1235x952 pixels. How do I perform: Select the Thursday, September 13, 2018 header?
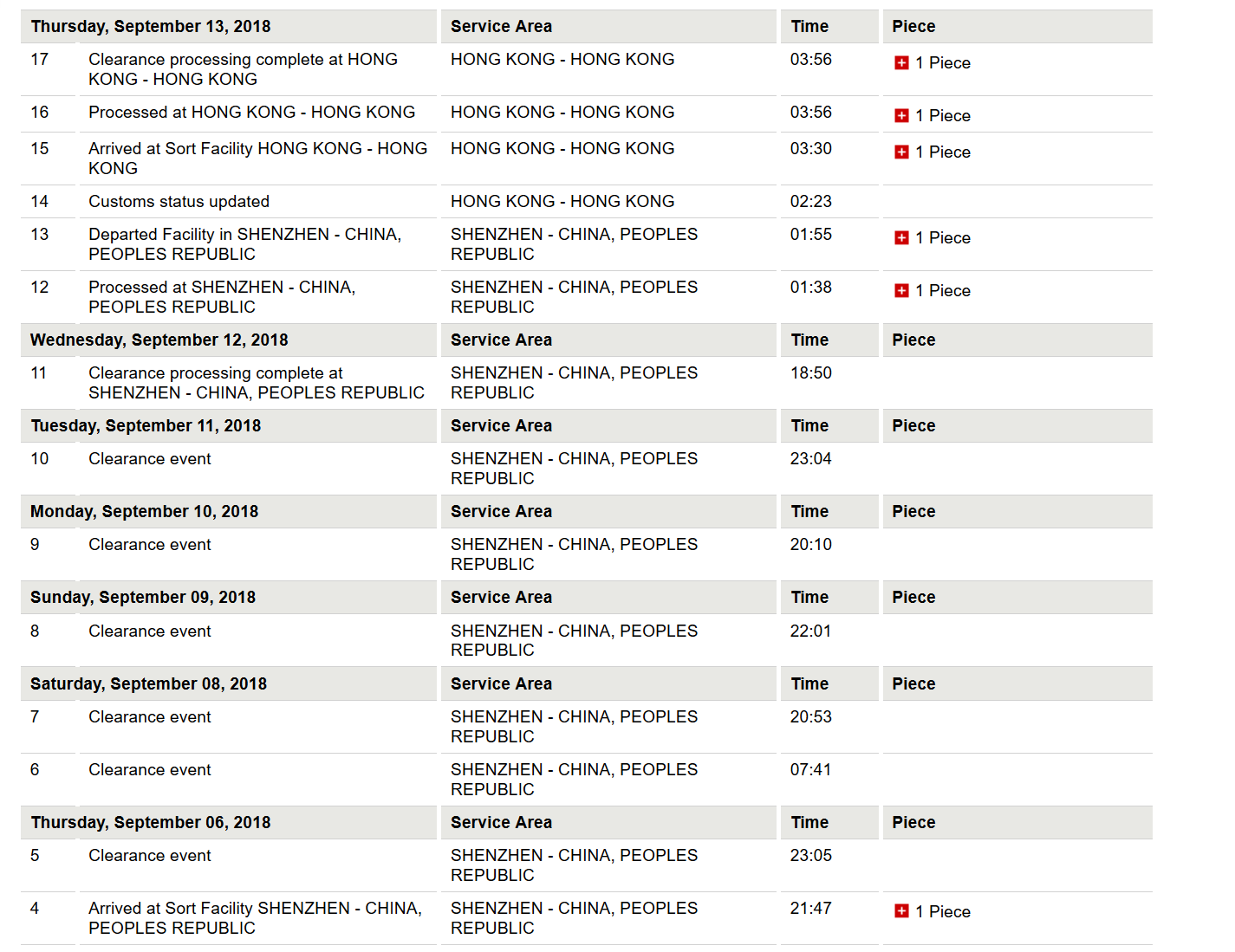pos(151,27)
